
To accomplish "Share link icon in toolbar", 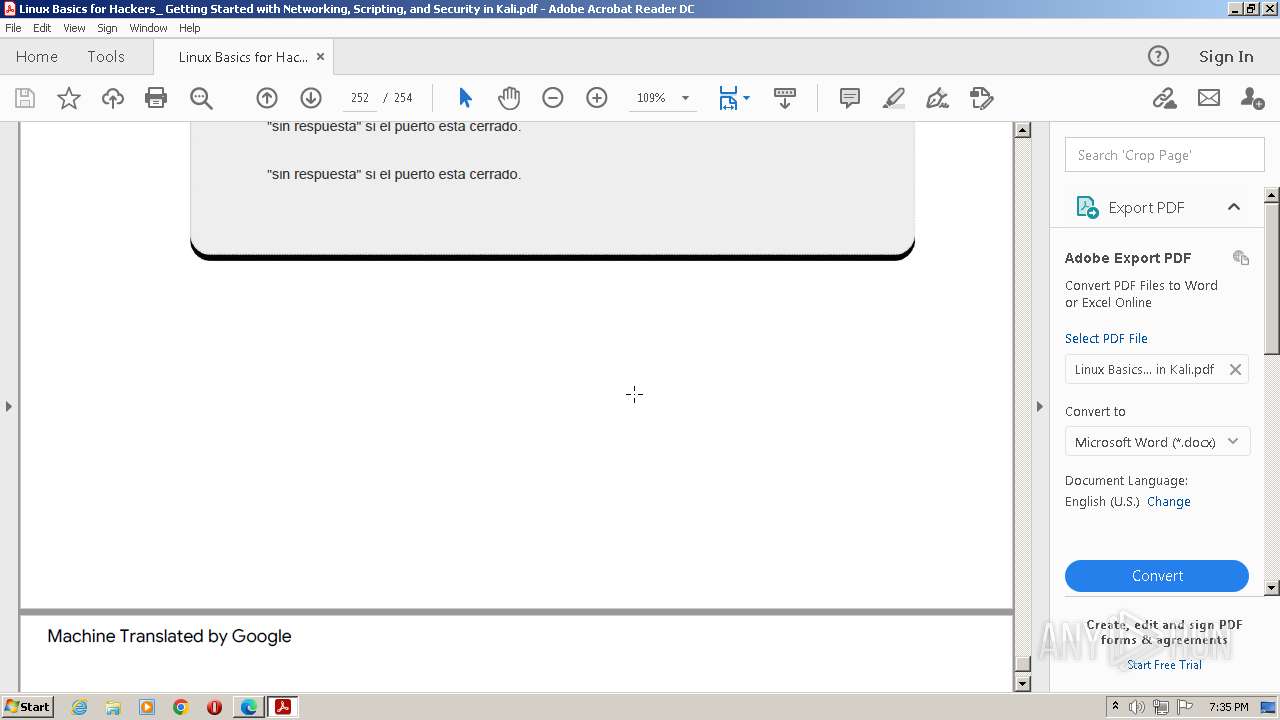I will click(1164, 98).
